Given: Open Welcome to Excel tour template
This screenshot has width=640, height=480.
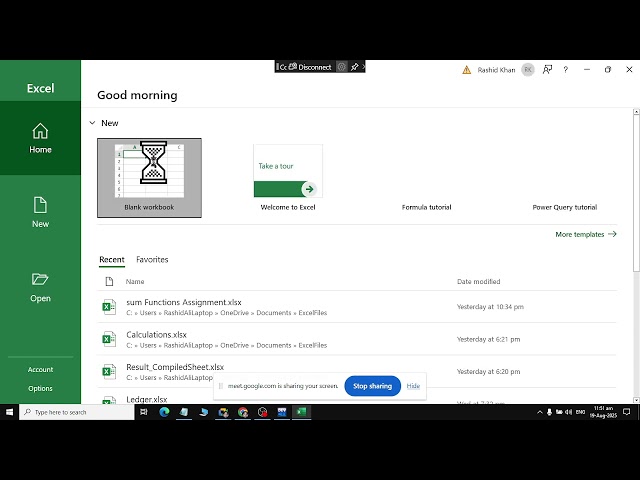Looking at the screenshot, I should (x=288, y=178).
